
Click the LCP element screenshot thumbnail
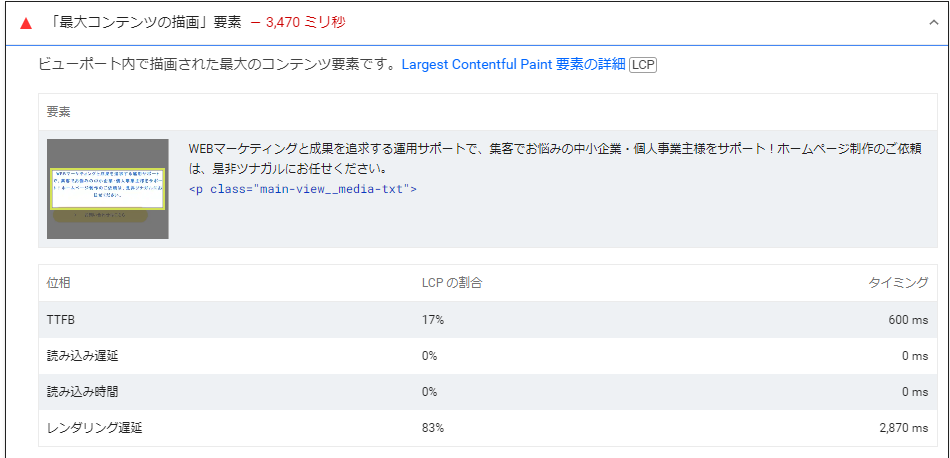(x=108, y=189)
